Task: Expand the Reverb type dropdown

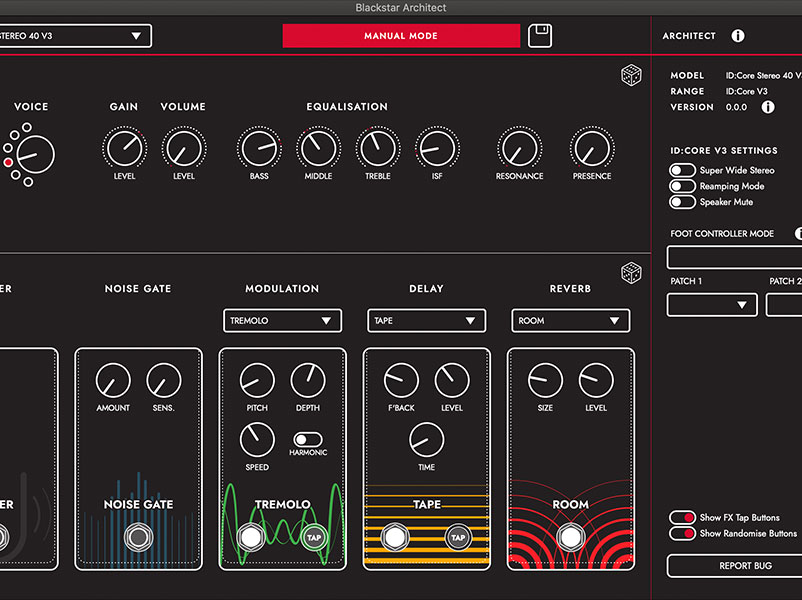Action: pos(570,321)
